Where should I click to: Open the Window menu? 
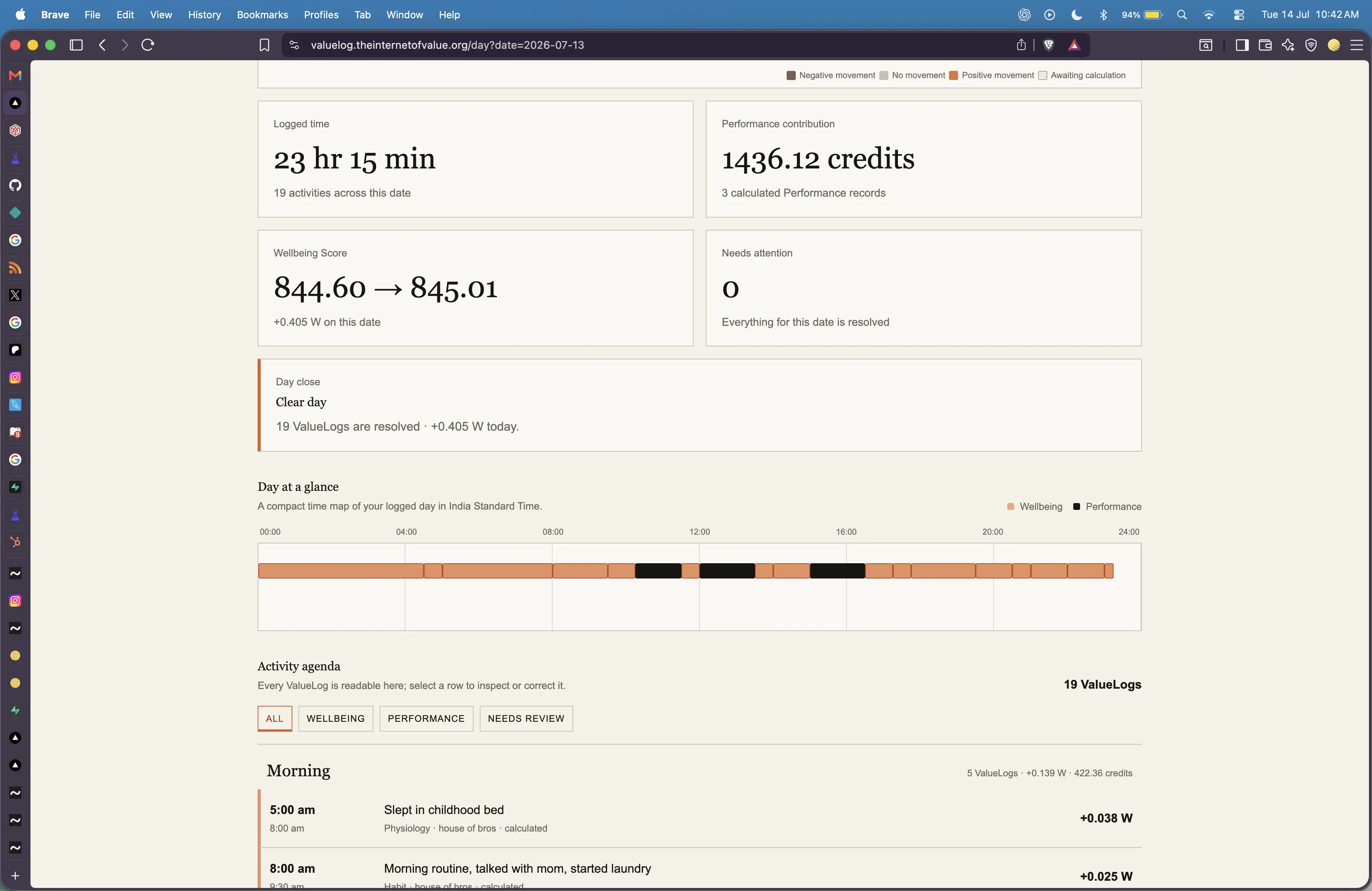click(405, 15)
